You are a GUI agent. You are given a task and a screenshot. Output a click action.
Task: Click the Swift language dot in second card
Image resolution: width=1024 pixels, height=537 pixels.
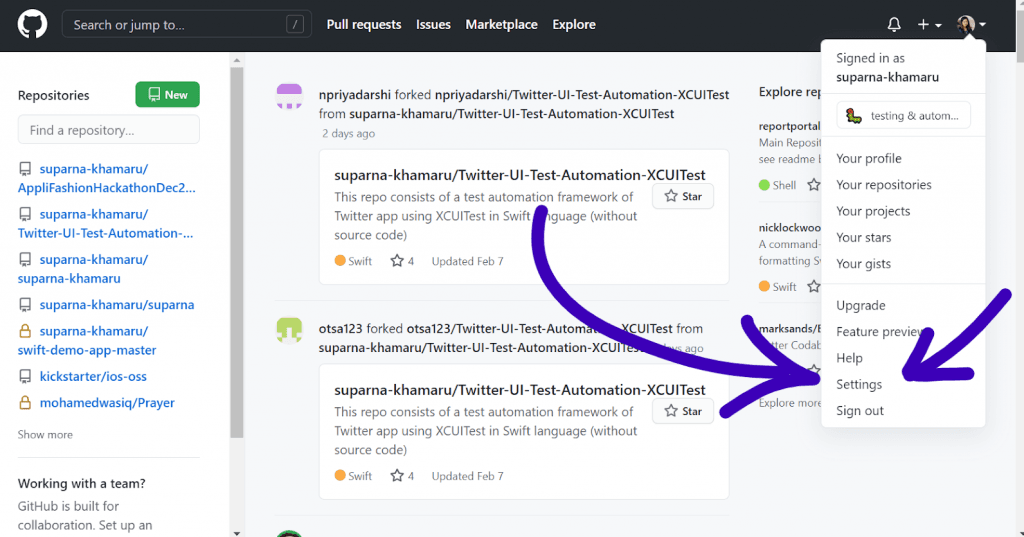(340, 476)
